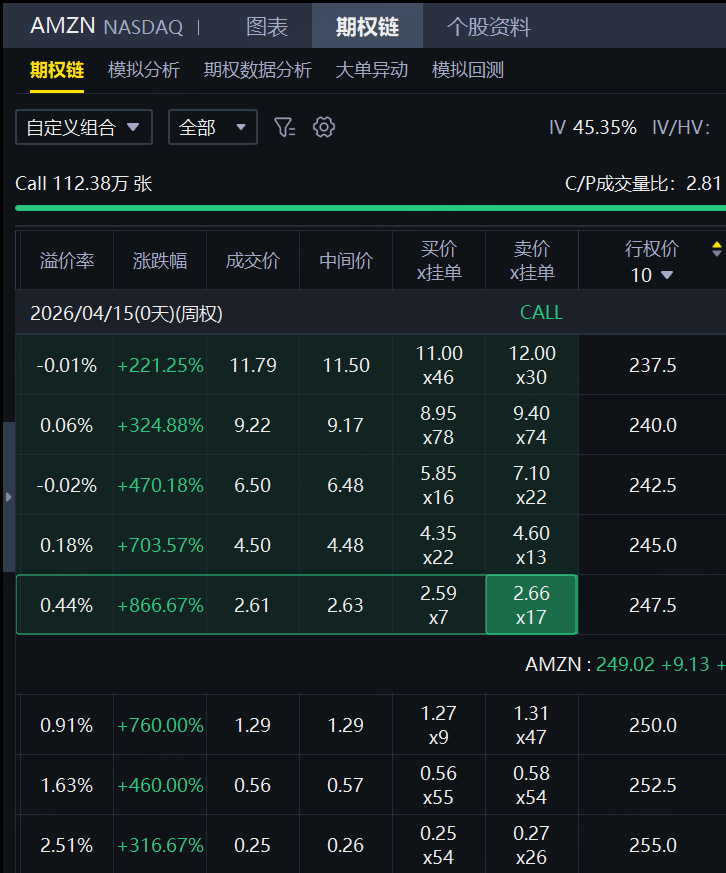Image resolution: width=726 pixels, height=873 pixels.
Task: Open the 个股资料 tab
Action: click(x=489, y=26)
